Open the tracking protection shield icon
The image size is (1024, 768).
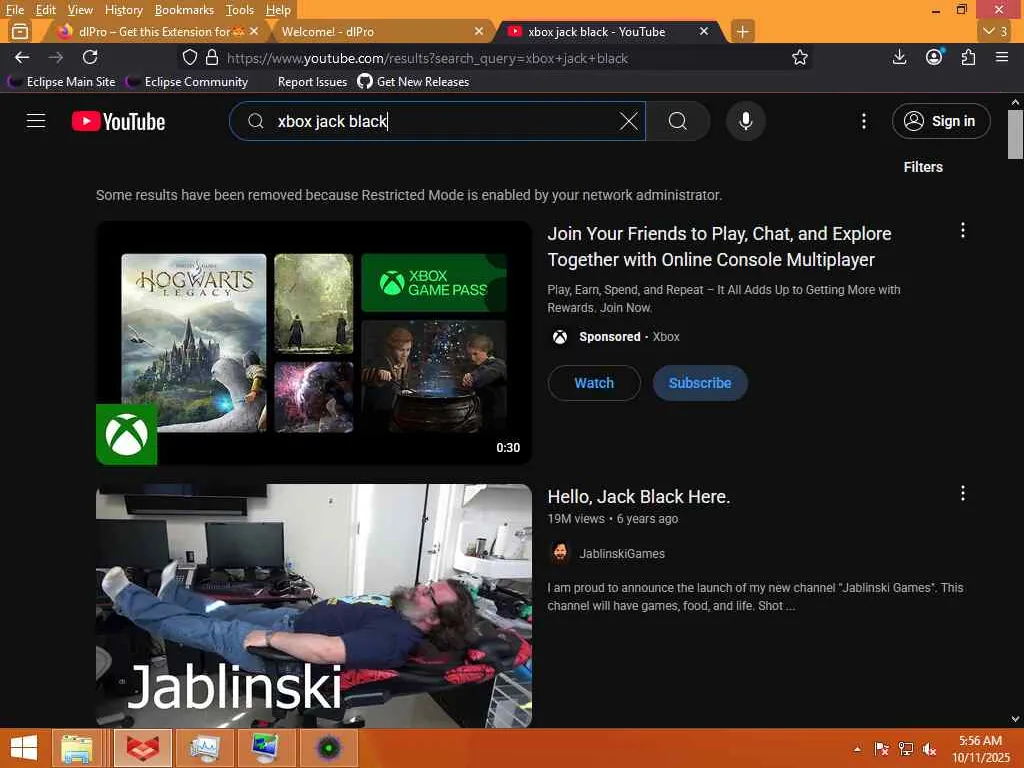click(189, 57)
